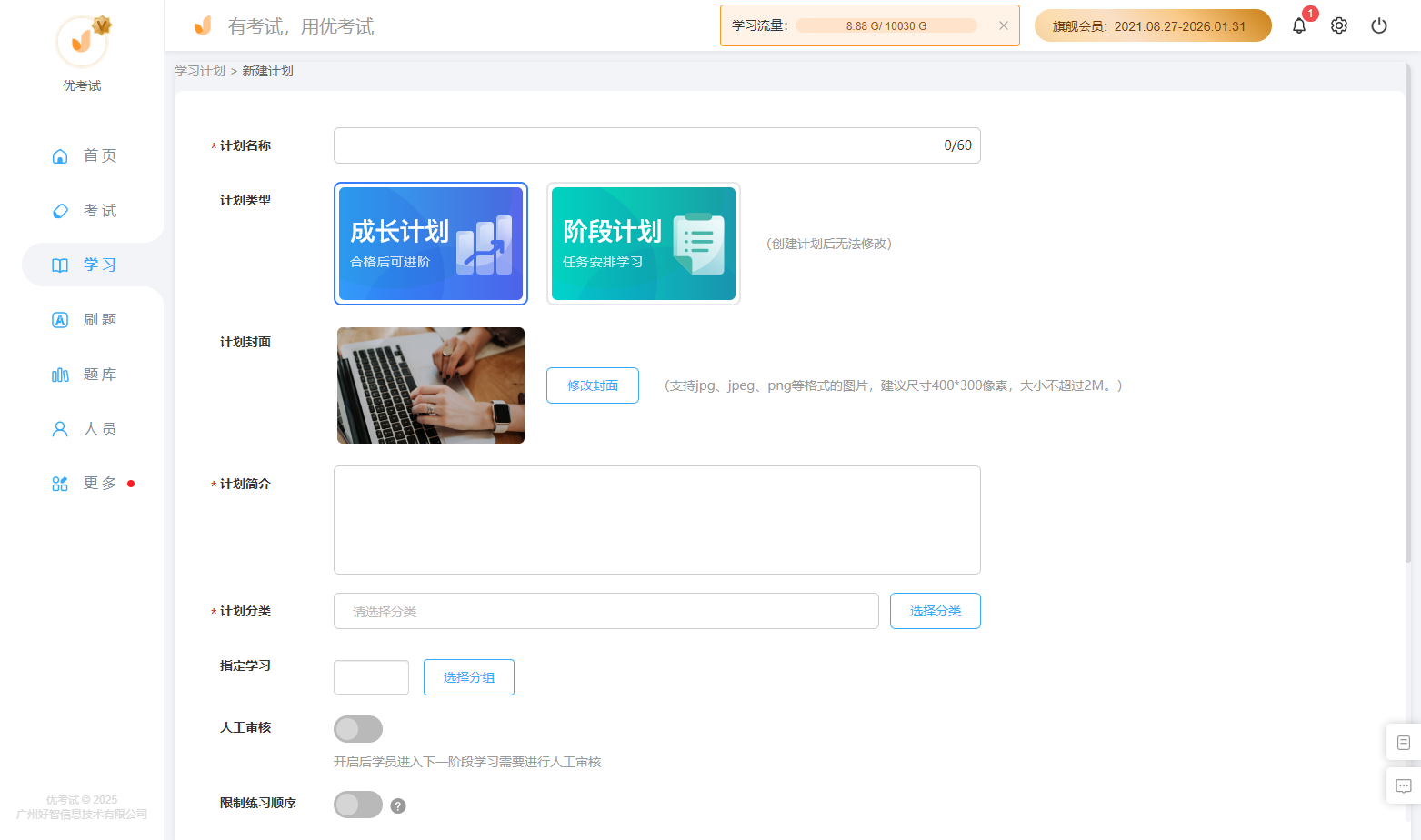Focus the 计划名称 input field

[657, 145]
